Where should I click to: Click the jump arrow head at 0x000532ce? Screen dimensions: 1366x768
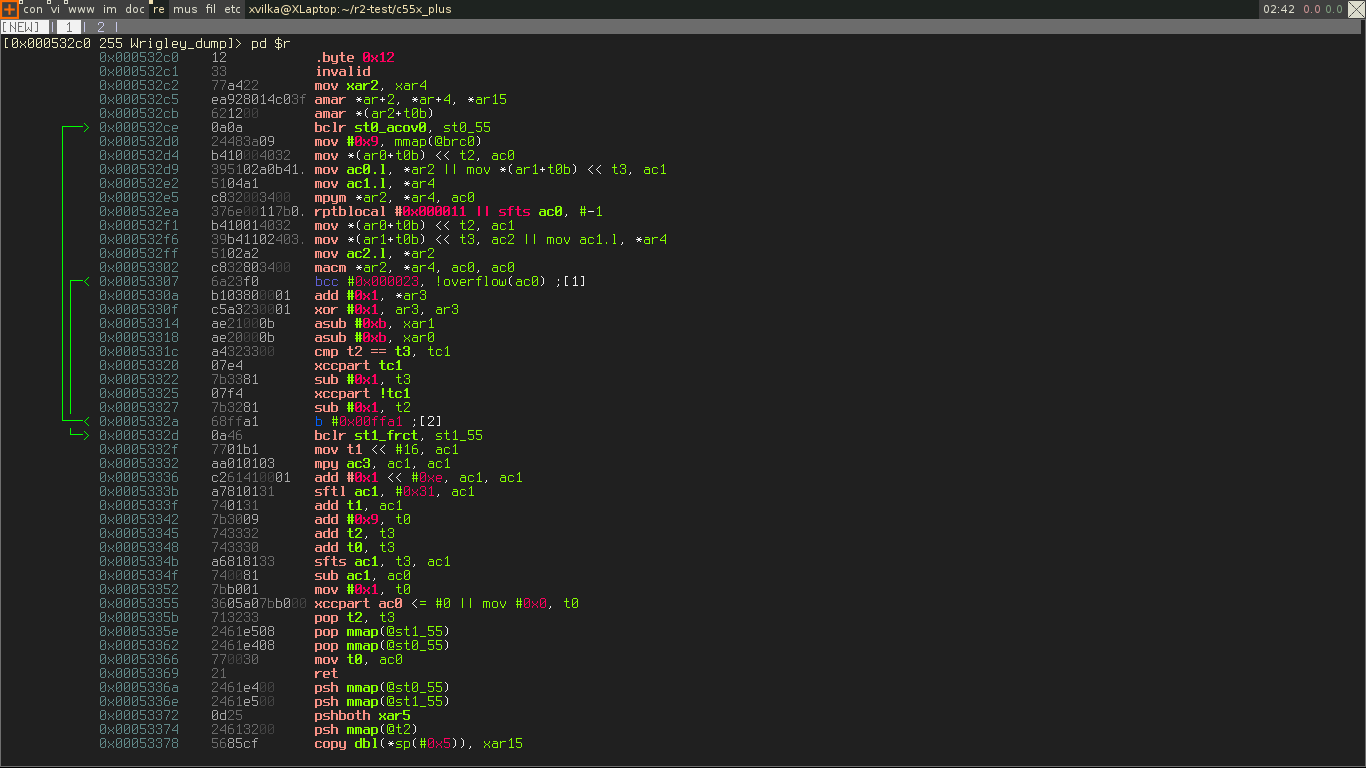coord(86,127)
